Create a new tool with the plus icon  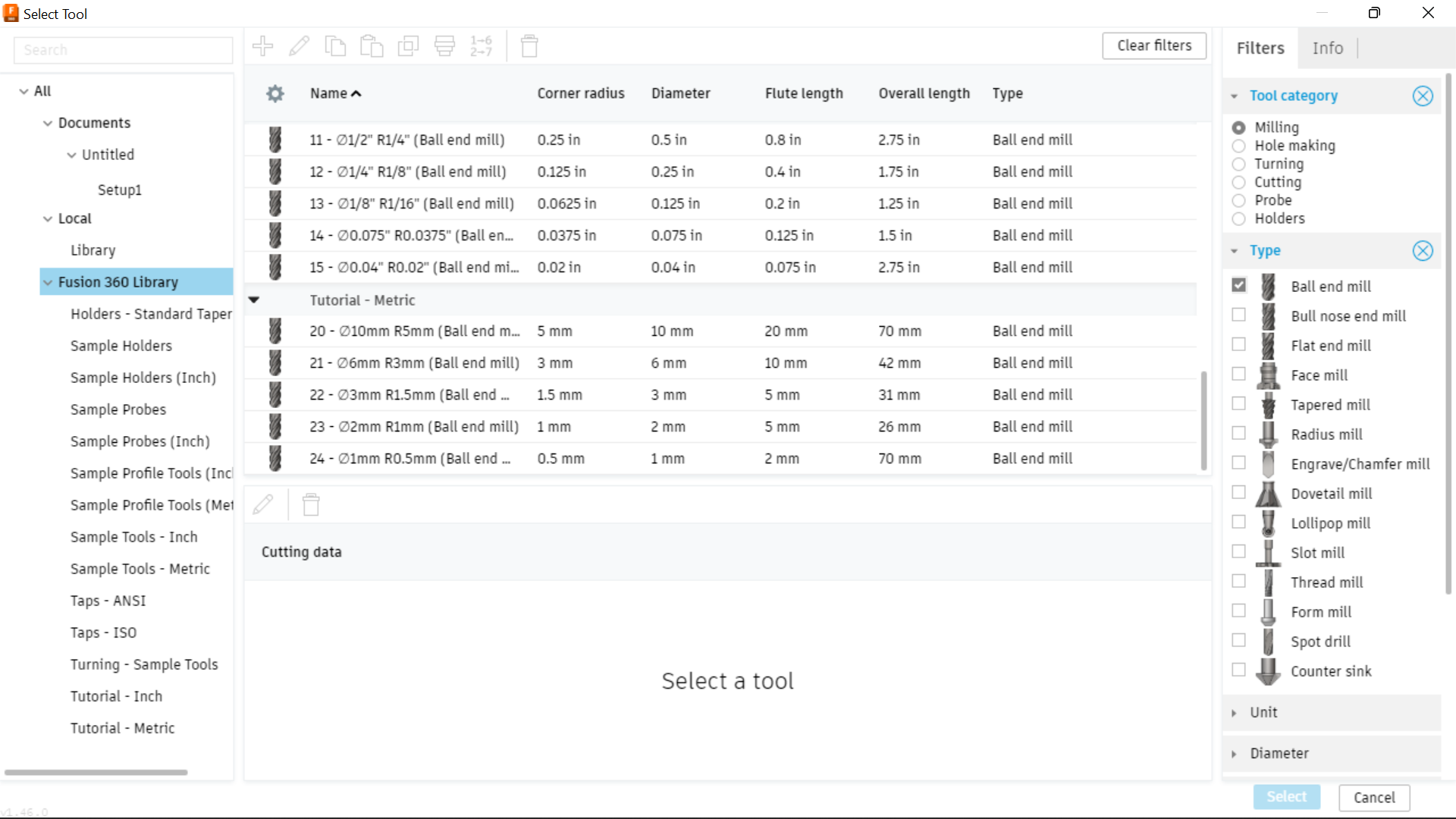pos(262,45)
